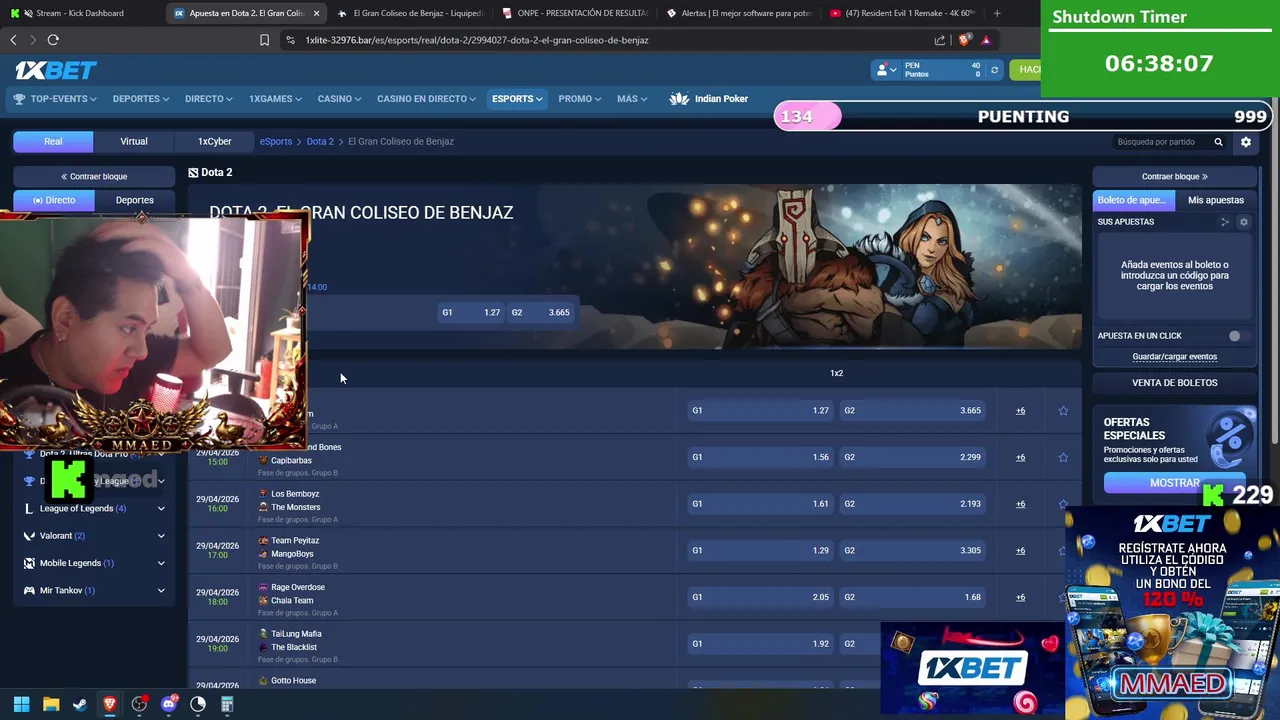Expand League of Legends in sidebar

click(x=161, y=508)
